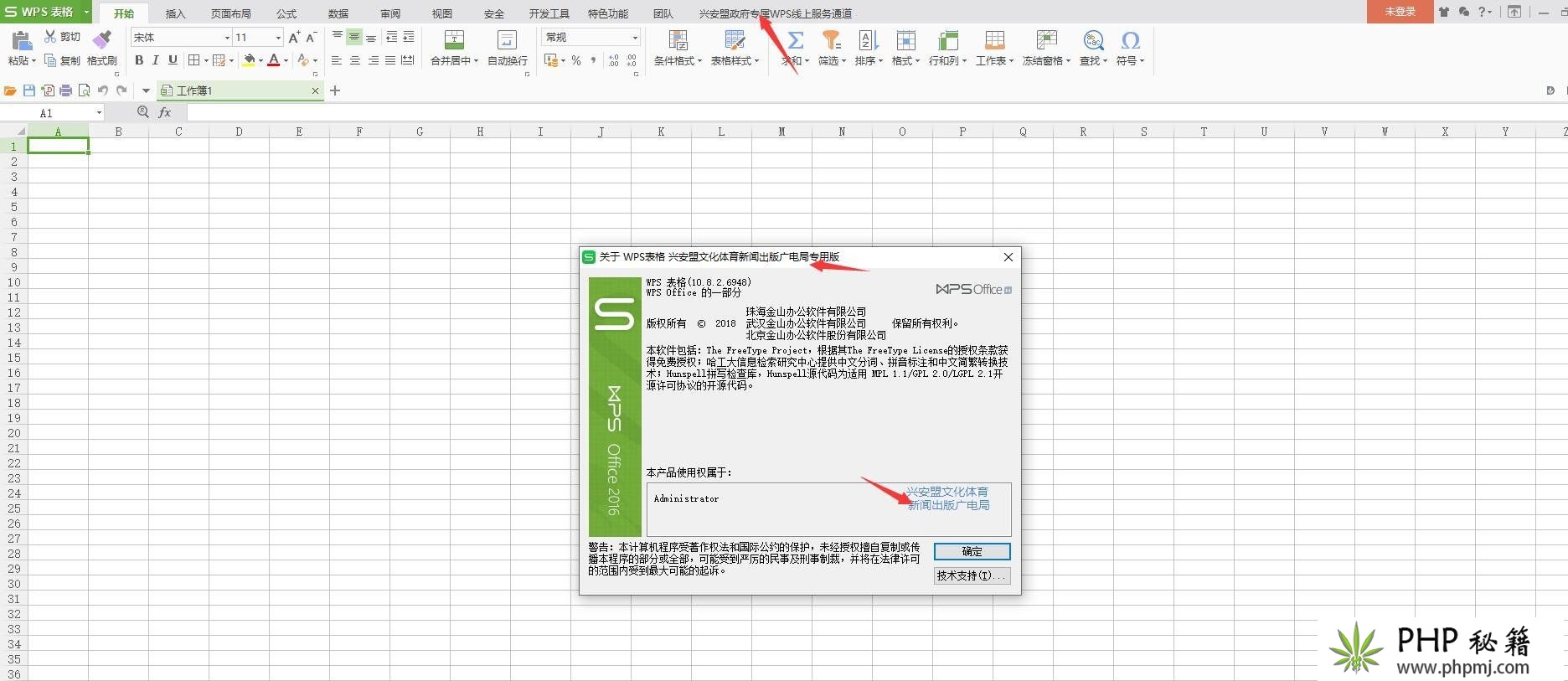This screenshot has width=1568, height=681.
Task: Click the Name Box showing A1
Action: 52,112
